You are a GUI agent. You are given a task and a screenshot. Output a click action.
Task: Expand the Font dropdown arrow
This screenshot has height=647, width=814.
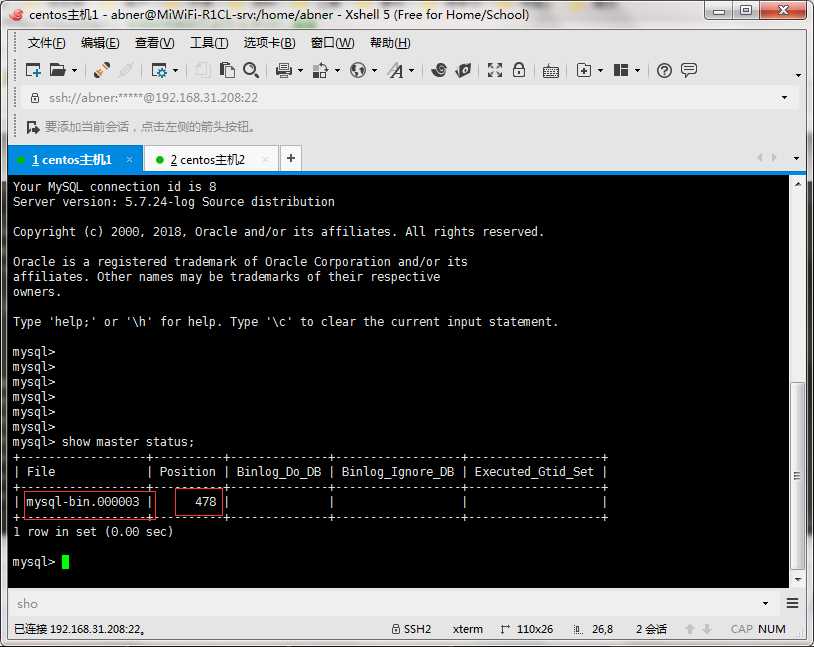point(412,70)
